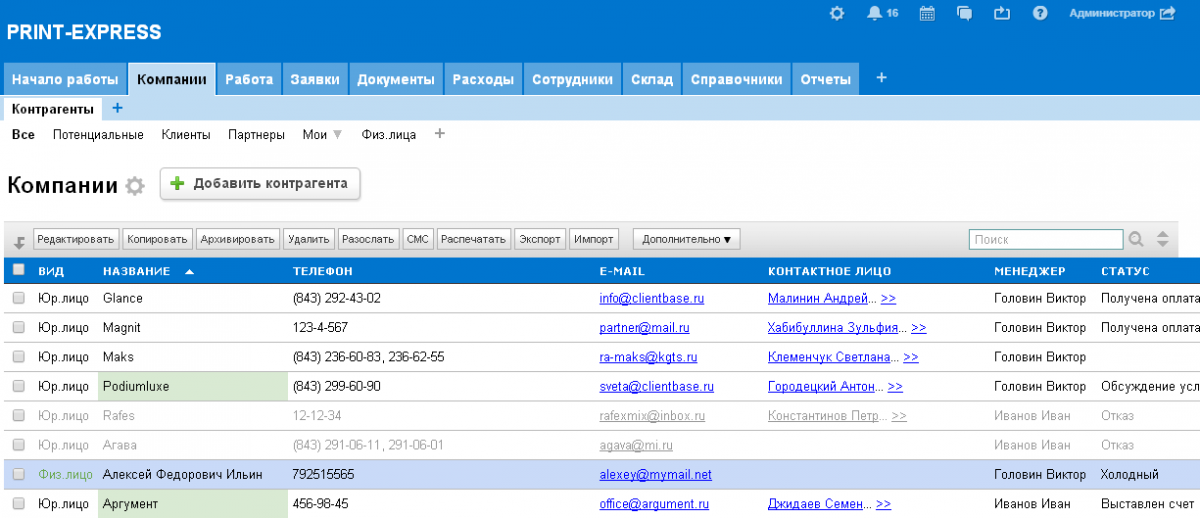The image size is (1200, 518).
Task: Click the gear icon beside Компании heading
Action: [x=135, y=186]
